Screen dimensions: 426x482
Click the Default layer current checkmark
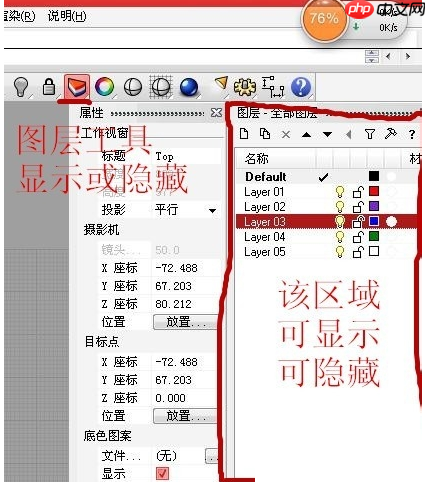pos(323,177)
